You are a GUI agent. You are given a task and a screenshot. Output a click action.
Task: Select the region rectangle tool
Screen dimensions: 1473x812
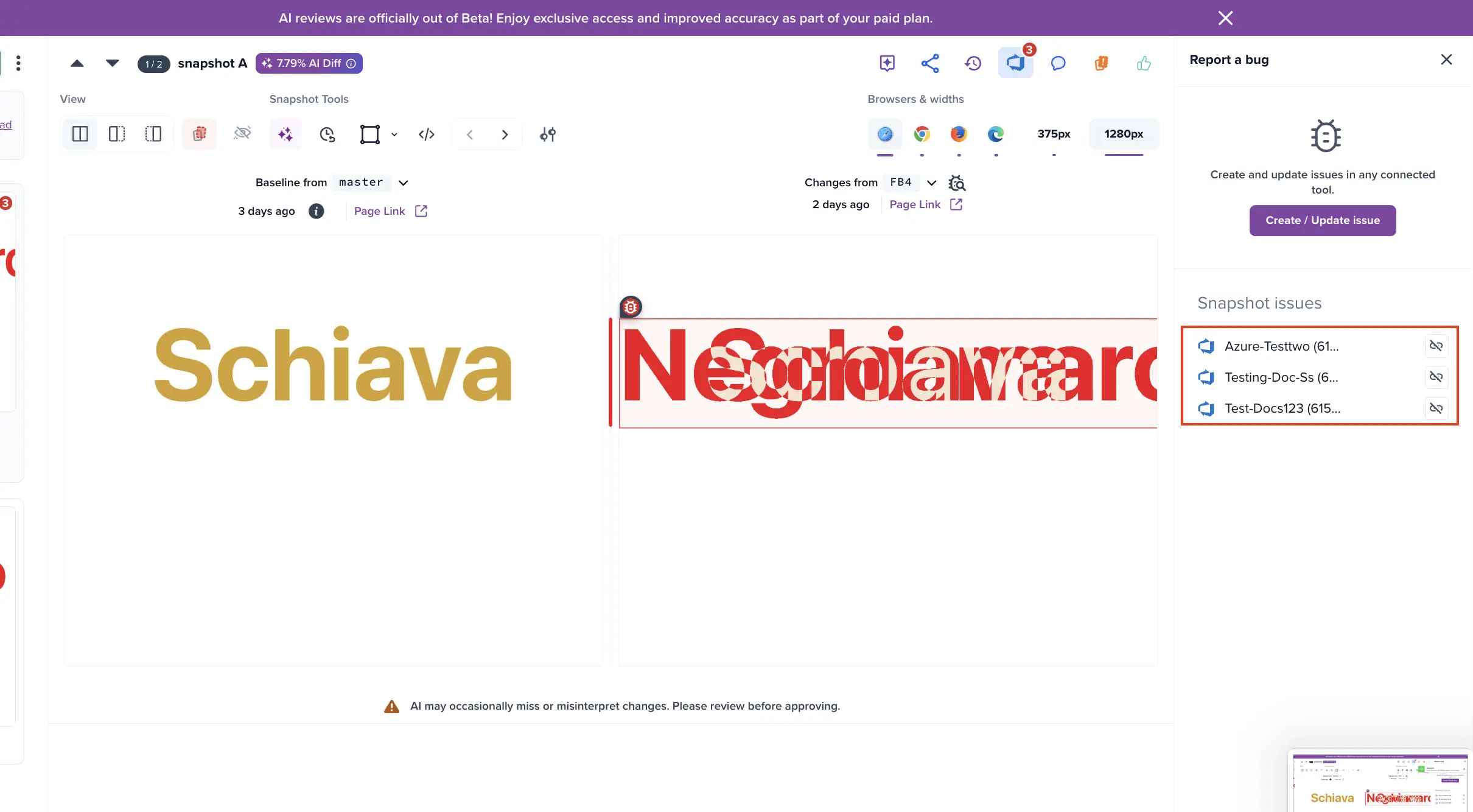369,134
